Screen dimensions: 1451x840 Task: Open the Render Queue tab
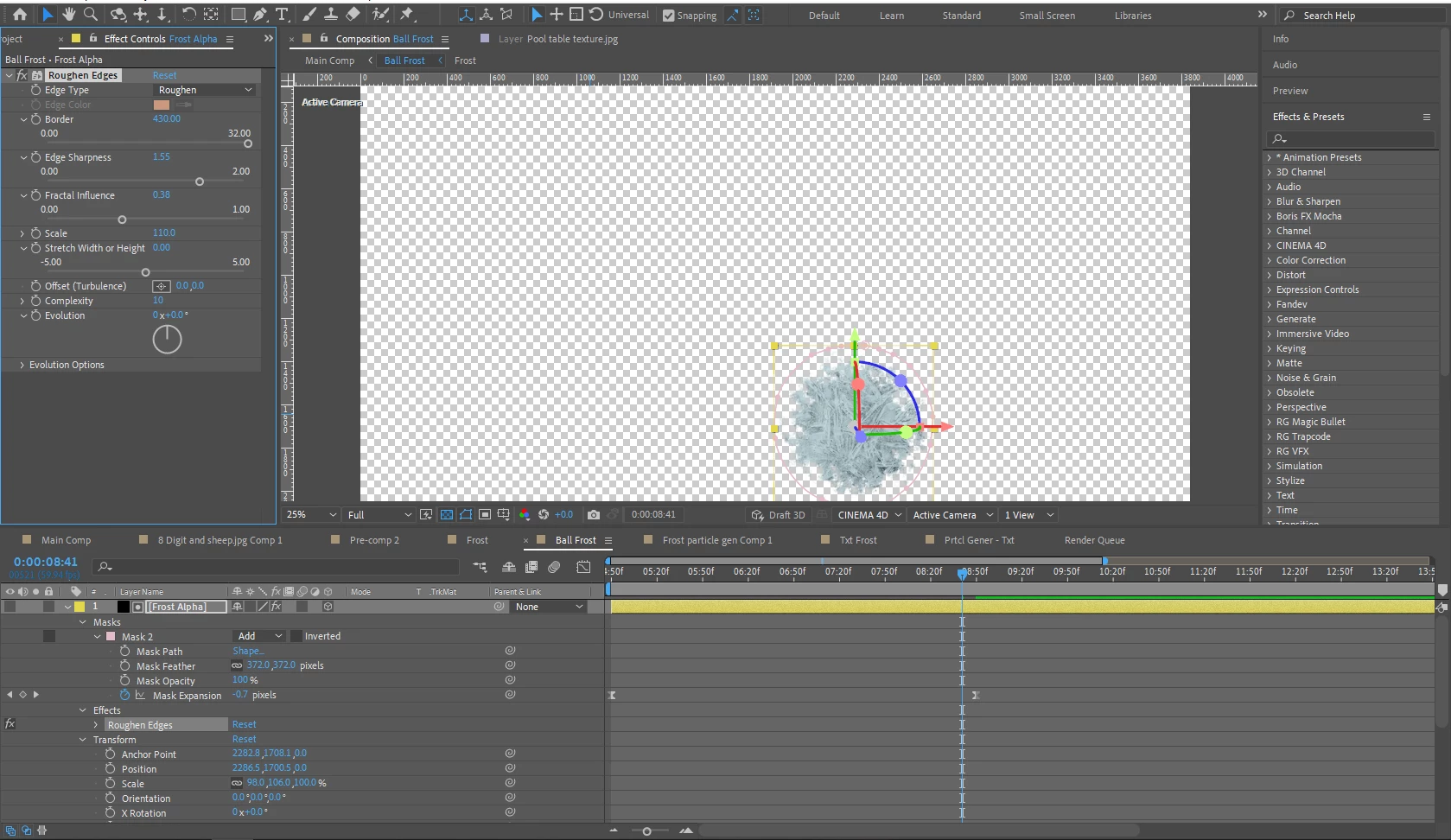coord(1094,540)
